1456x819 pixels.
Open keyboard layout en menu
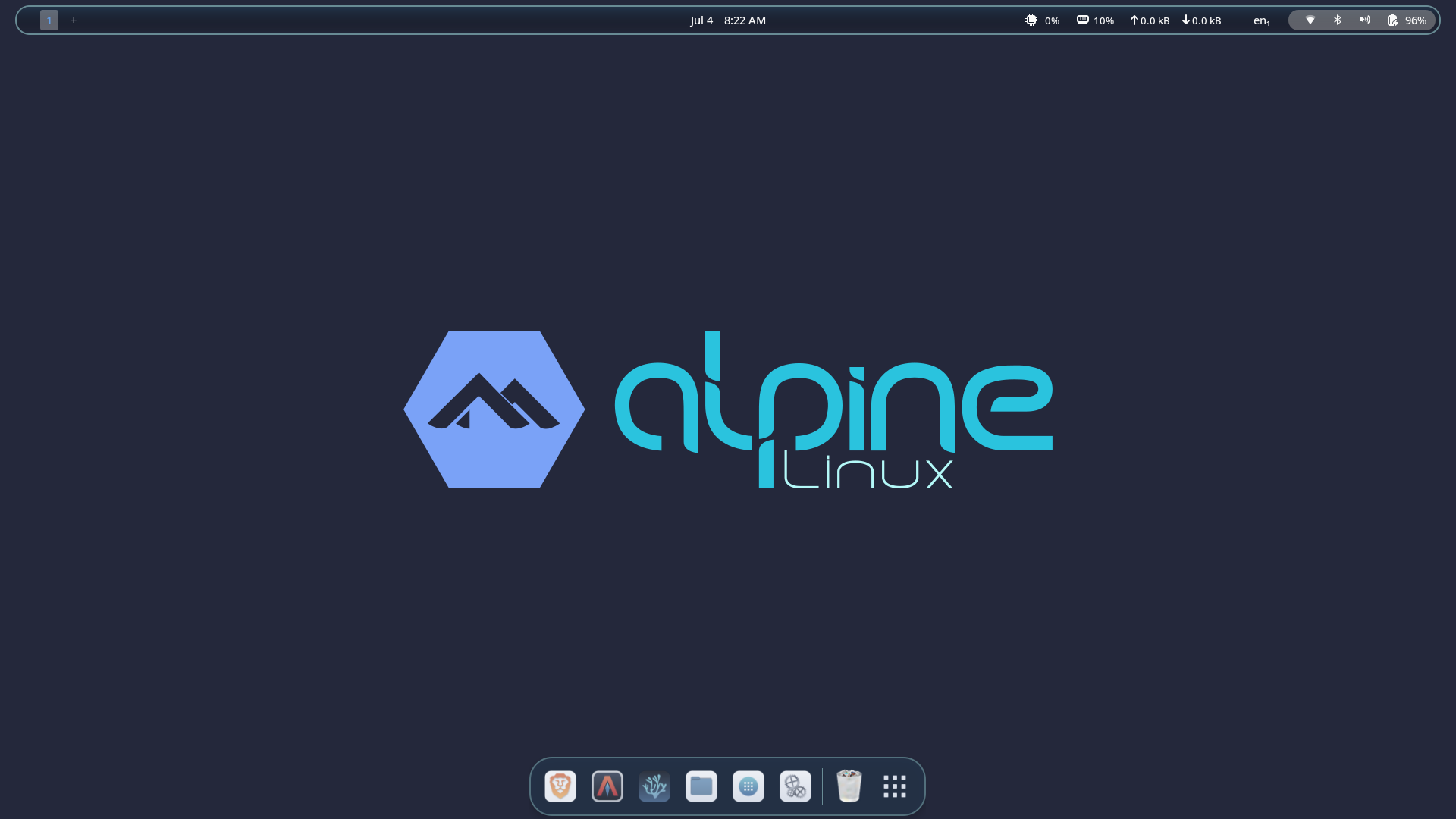click(1262, 20)
